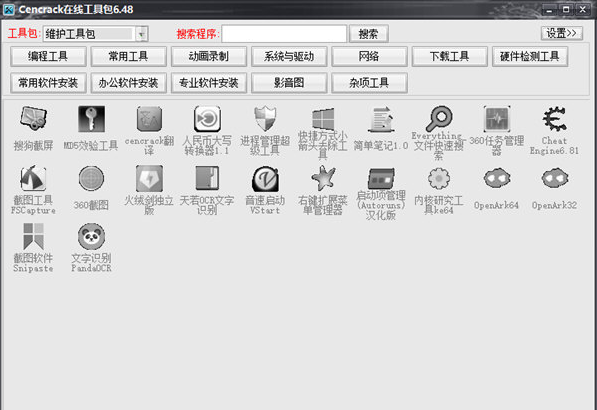Launch the 搜狗截屏 screenshot tool
This screenshot has width=597, height=410.
(34, 118)
